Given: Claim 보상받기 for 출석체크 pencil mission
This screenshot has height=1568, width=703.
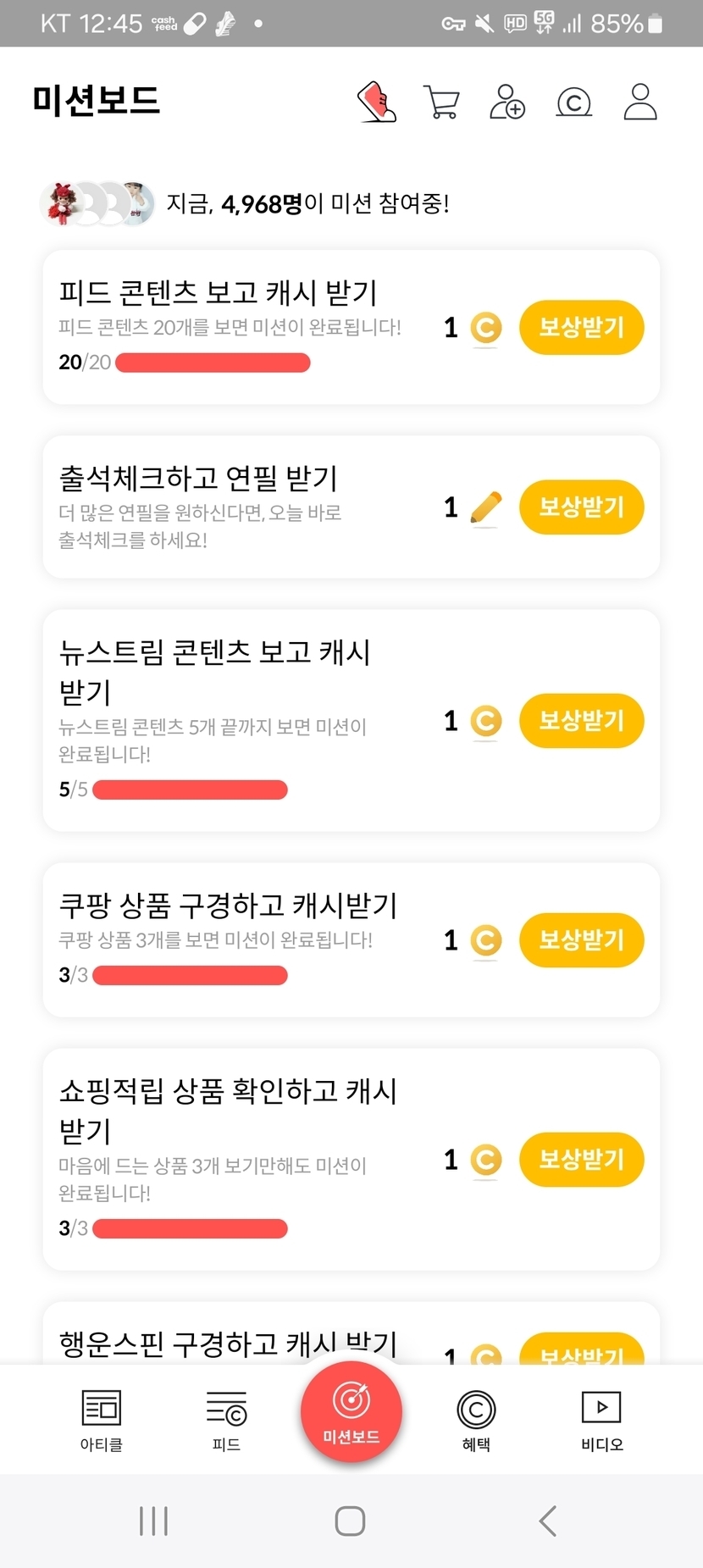Looking at the screenshot, I should tap(581, 507).
